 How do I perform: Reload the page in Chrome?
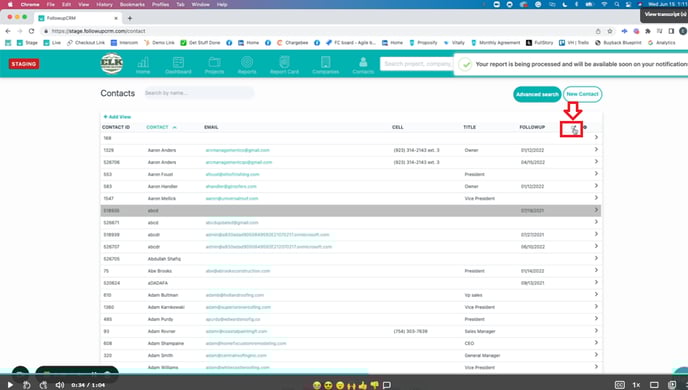pyautogui.click(x=31, y=31)
